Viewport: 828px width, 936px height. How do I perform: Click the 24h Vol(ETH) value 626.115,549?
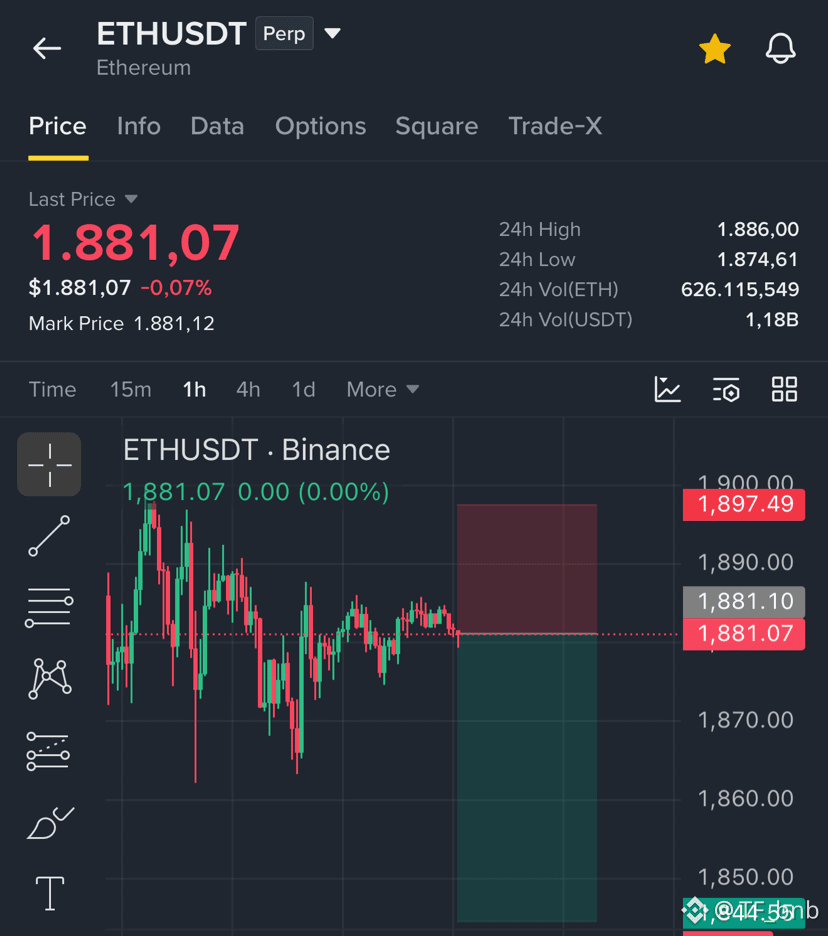(740, 290)
